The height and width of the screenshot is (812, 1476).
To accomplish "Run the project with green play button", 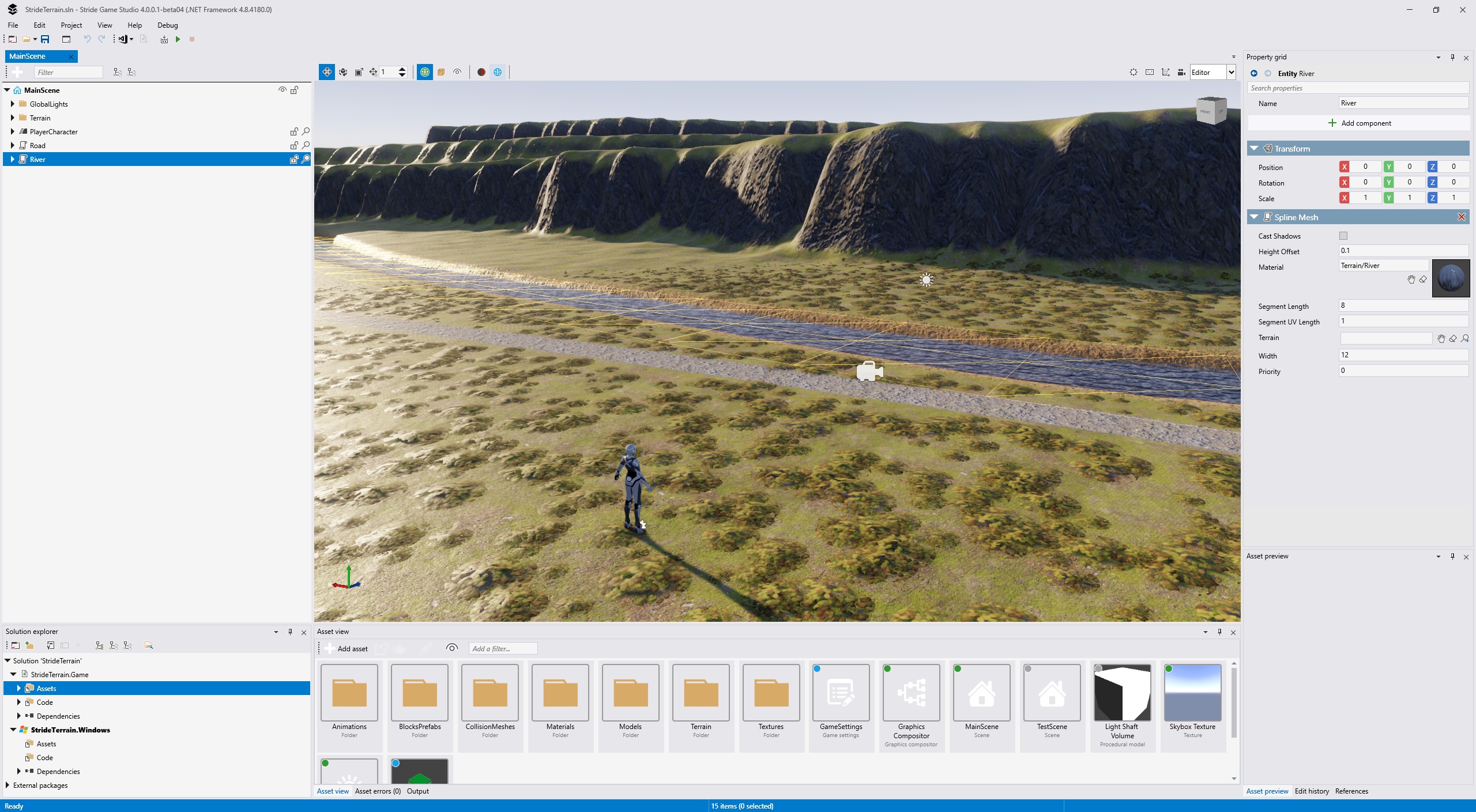I will pyautogui.click(x=178, y=39).
